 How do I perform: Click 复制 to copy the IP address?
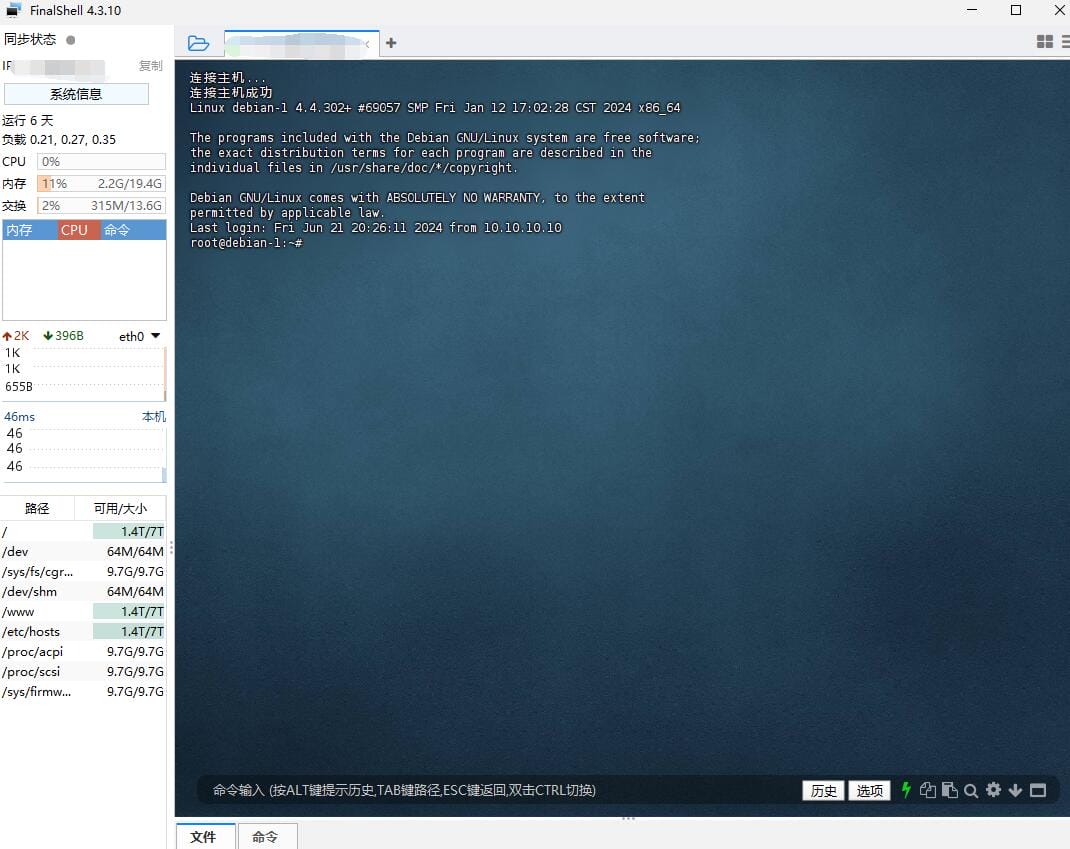click(150, 66)
